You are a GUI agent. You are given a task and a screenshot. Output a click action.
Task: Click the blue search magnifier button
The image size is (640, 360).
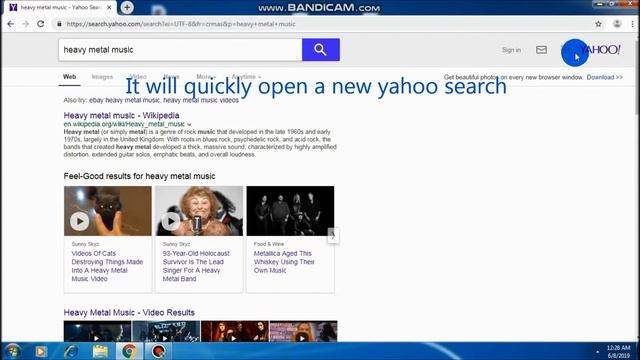[x=320, y=50]
